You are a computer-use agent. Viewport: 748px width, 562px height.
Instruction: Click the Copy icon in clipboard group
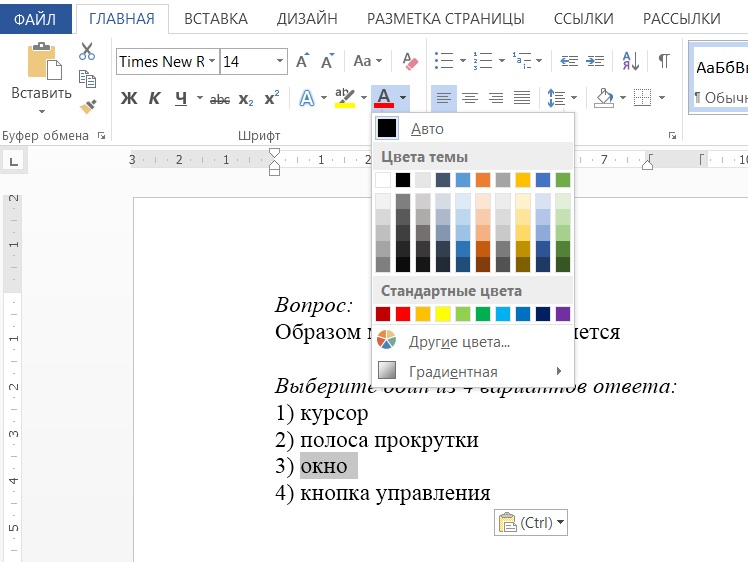click(87, 78)
